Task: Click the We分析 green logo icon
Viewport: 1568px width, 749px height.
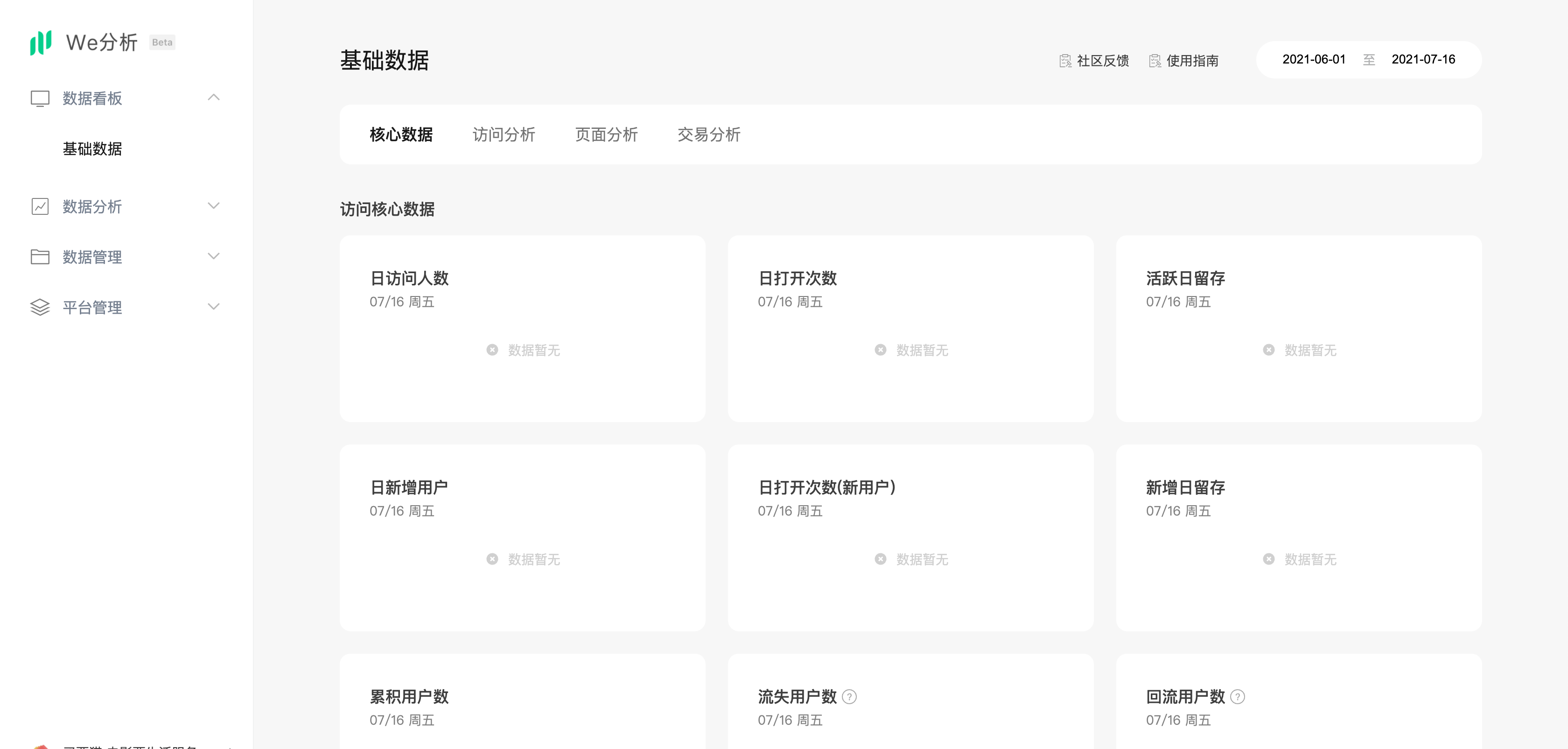Action: pos(41,42)
